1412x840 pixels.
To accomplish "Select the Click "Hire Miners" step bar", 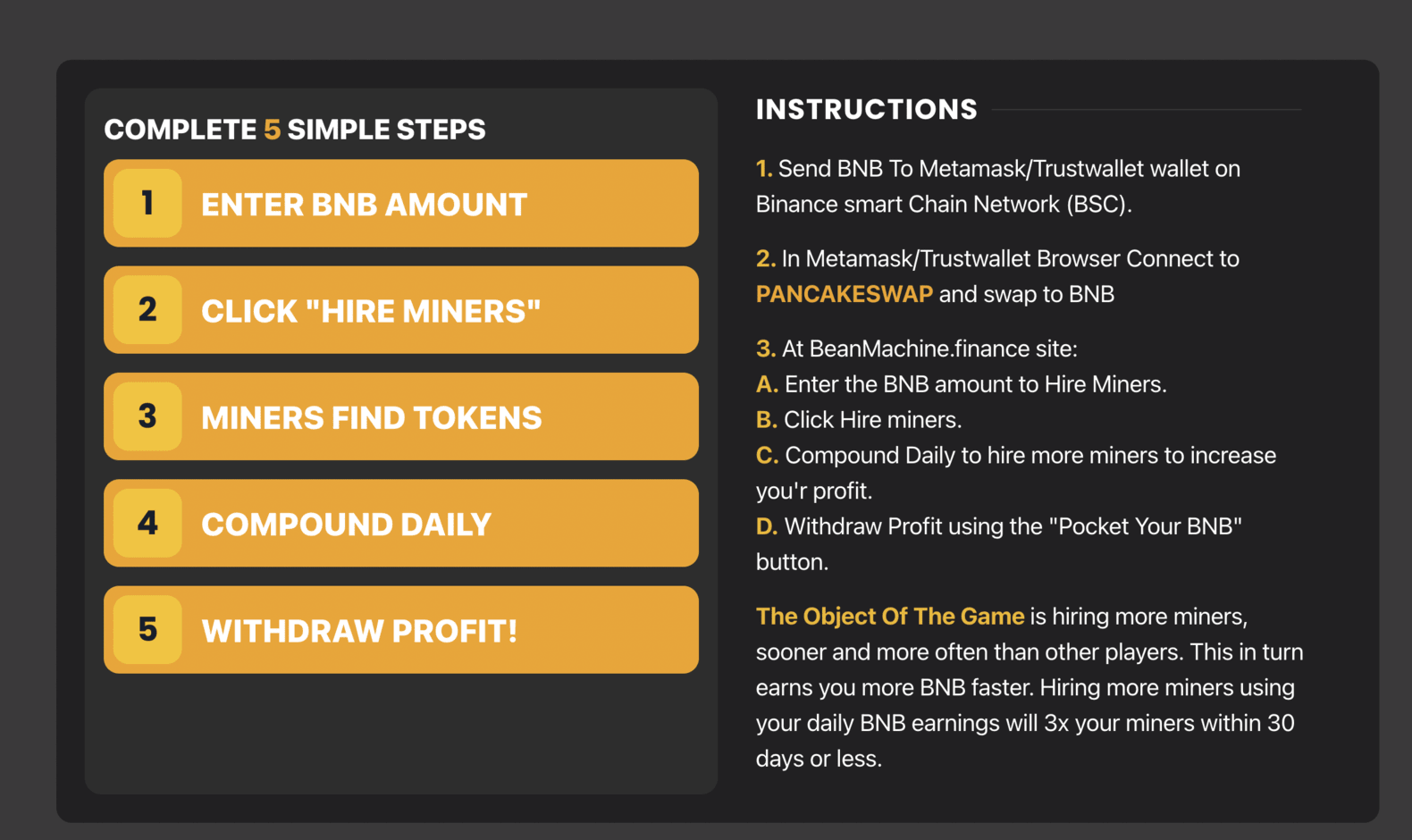I will [401, 309].
